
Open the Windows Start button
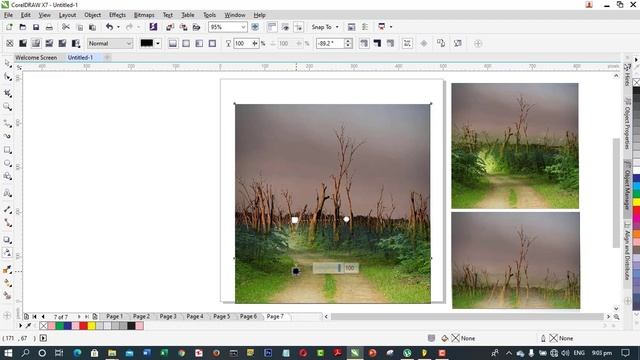(x=8, y=353)
